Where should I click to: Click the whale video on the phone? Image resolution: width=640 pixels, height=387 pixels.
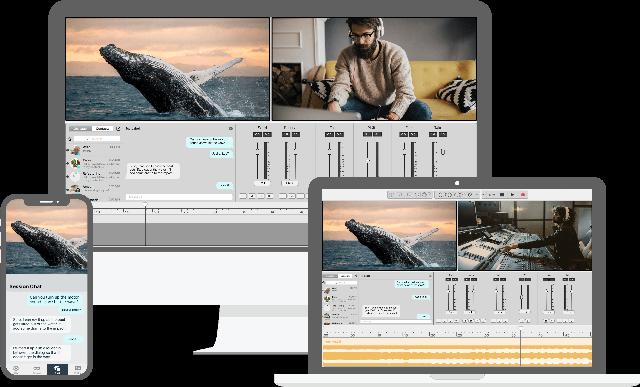pyautogui.click(x=47, y=237)
